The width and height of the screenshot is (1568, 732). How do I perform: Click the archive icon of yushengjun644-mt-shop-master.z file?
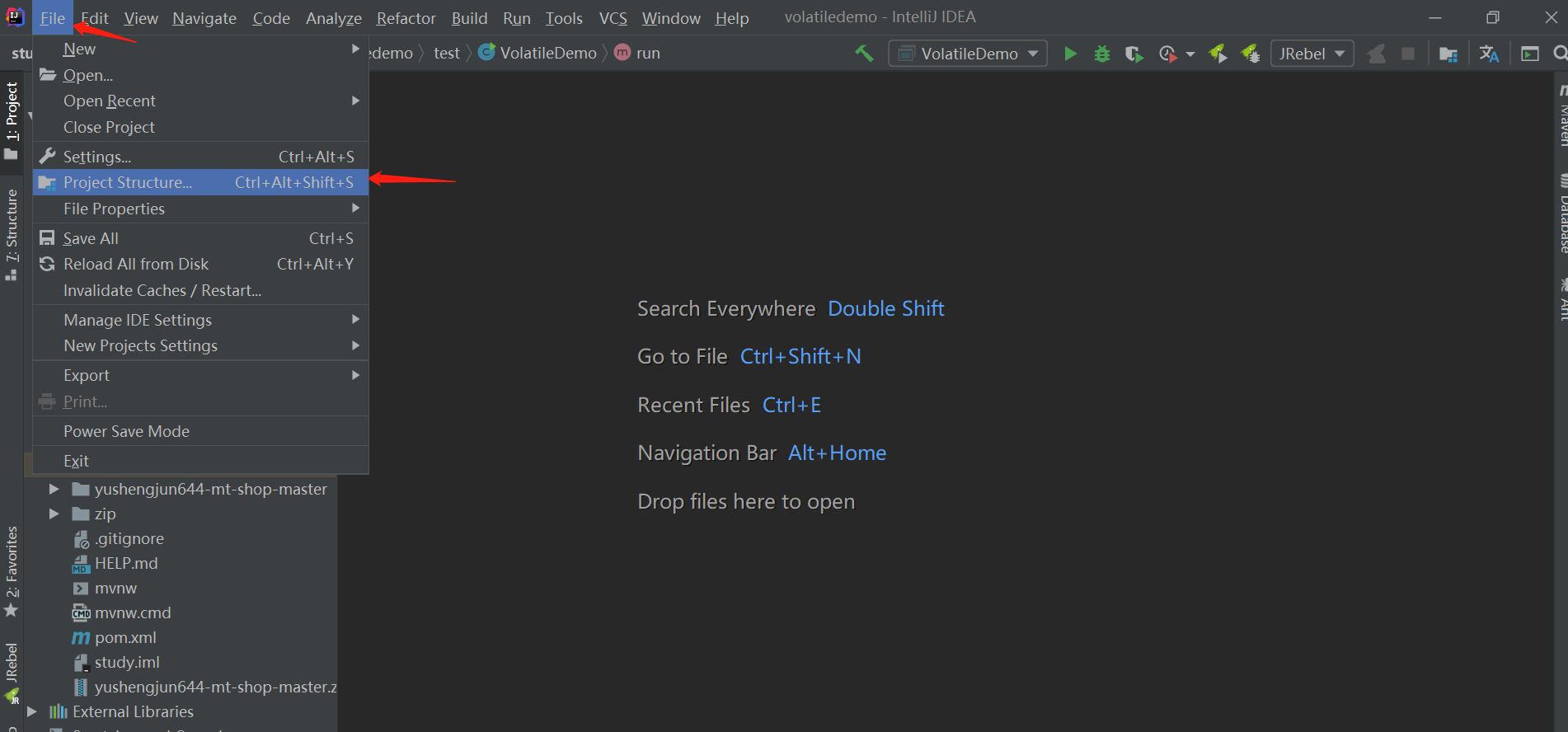tap(81, 687)
